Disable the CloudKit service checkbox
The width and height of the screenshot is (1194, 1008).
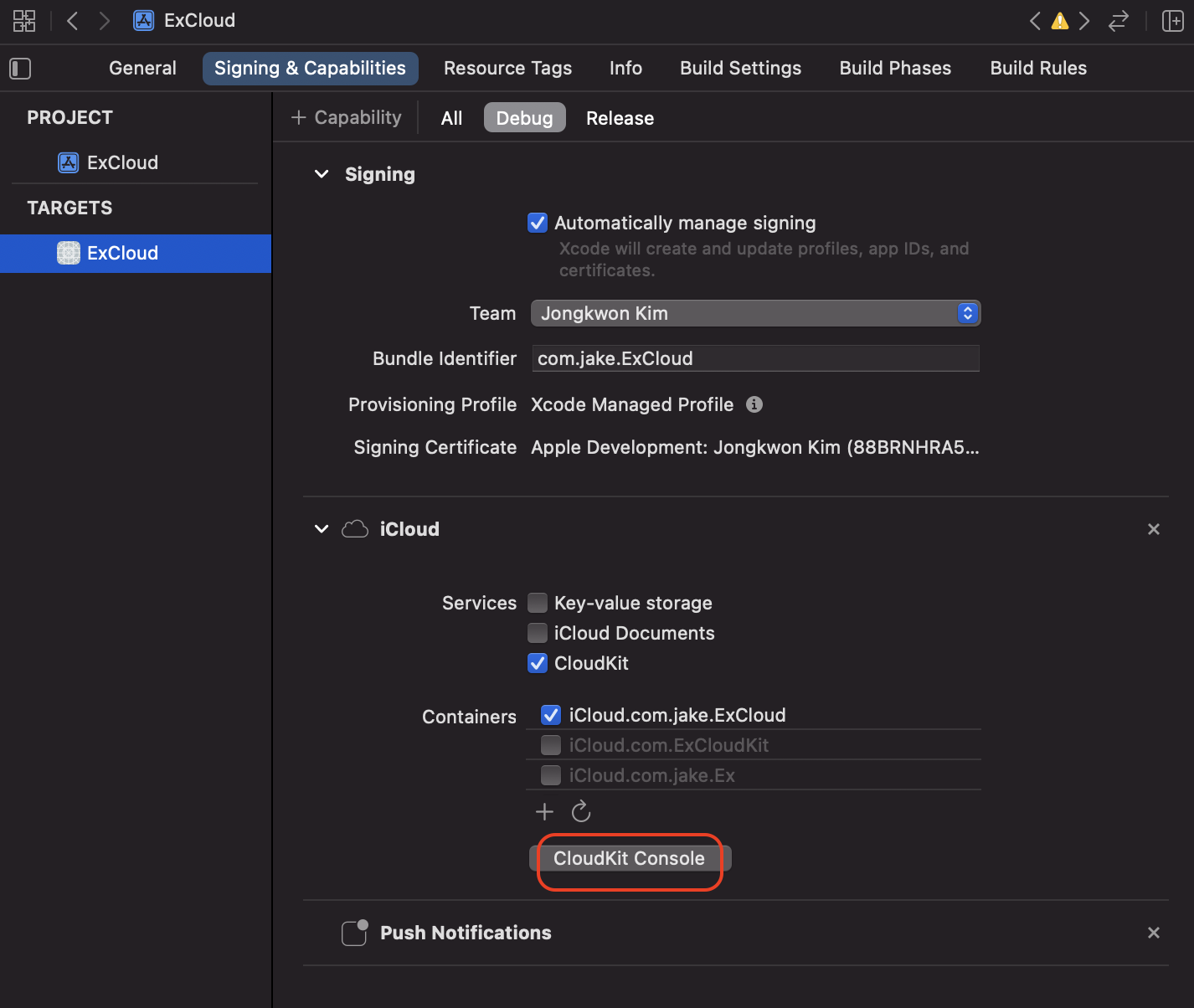[538, 663]
